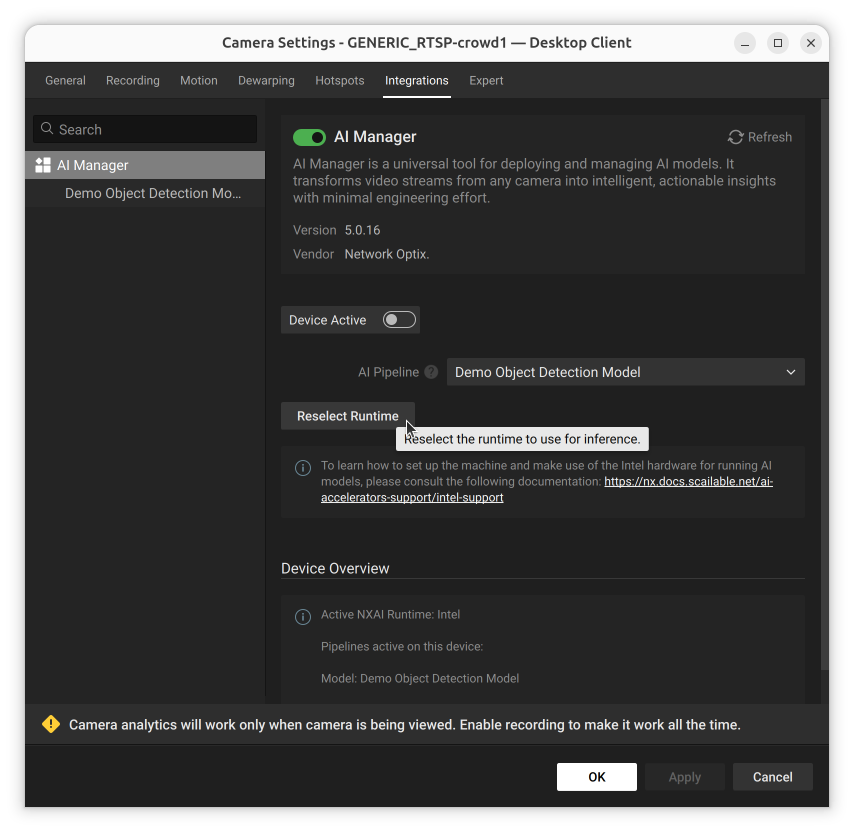
Task: Click the Vendor Network Optix. value
Action: [387, 254]
